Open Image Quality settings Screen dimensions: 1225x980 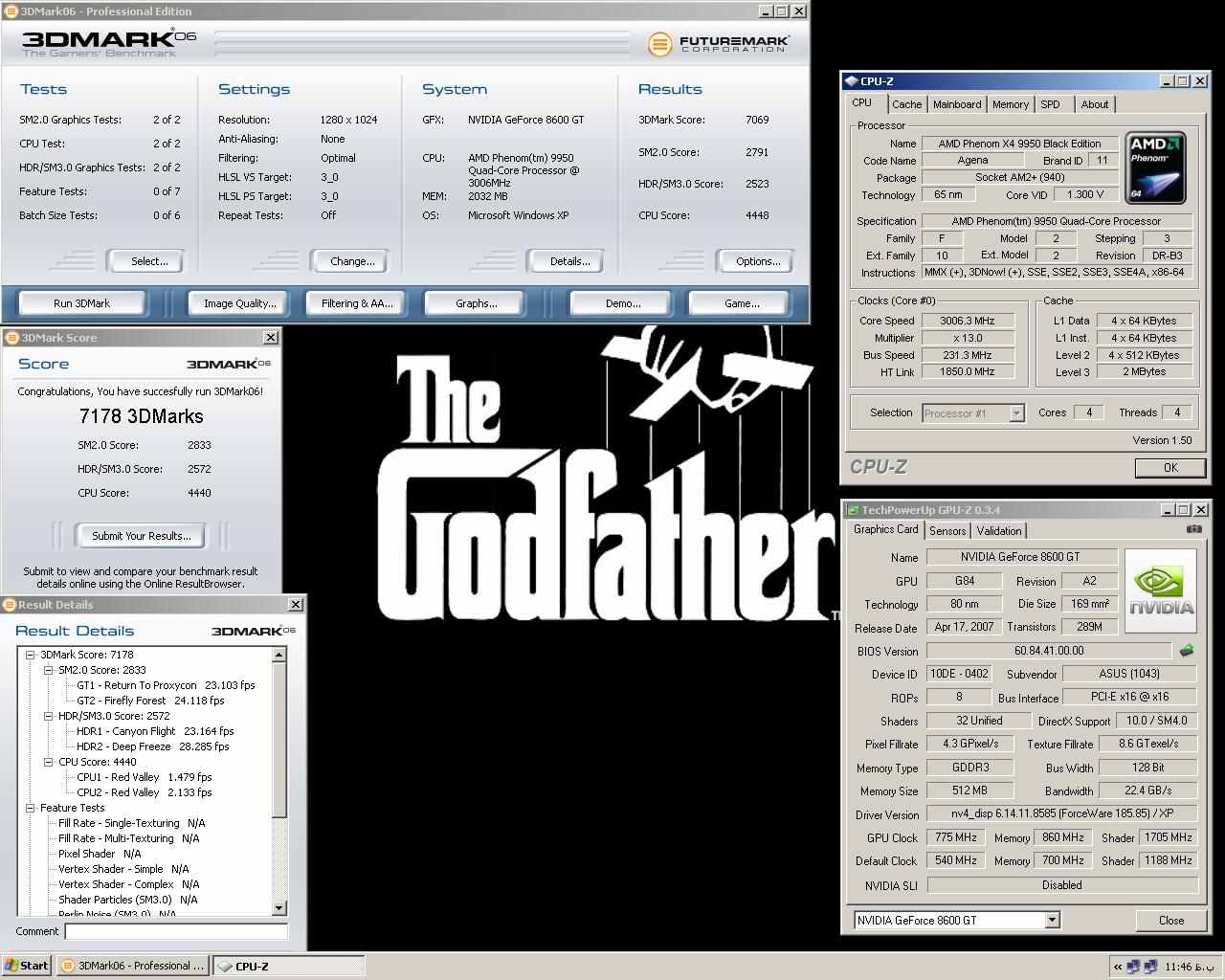[240, 303]
